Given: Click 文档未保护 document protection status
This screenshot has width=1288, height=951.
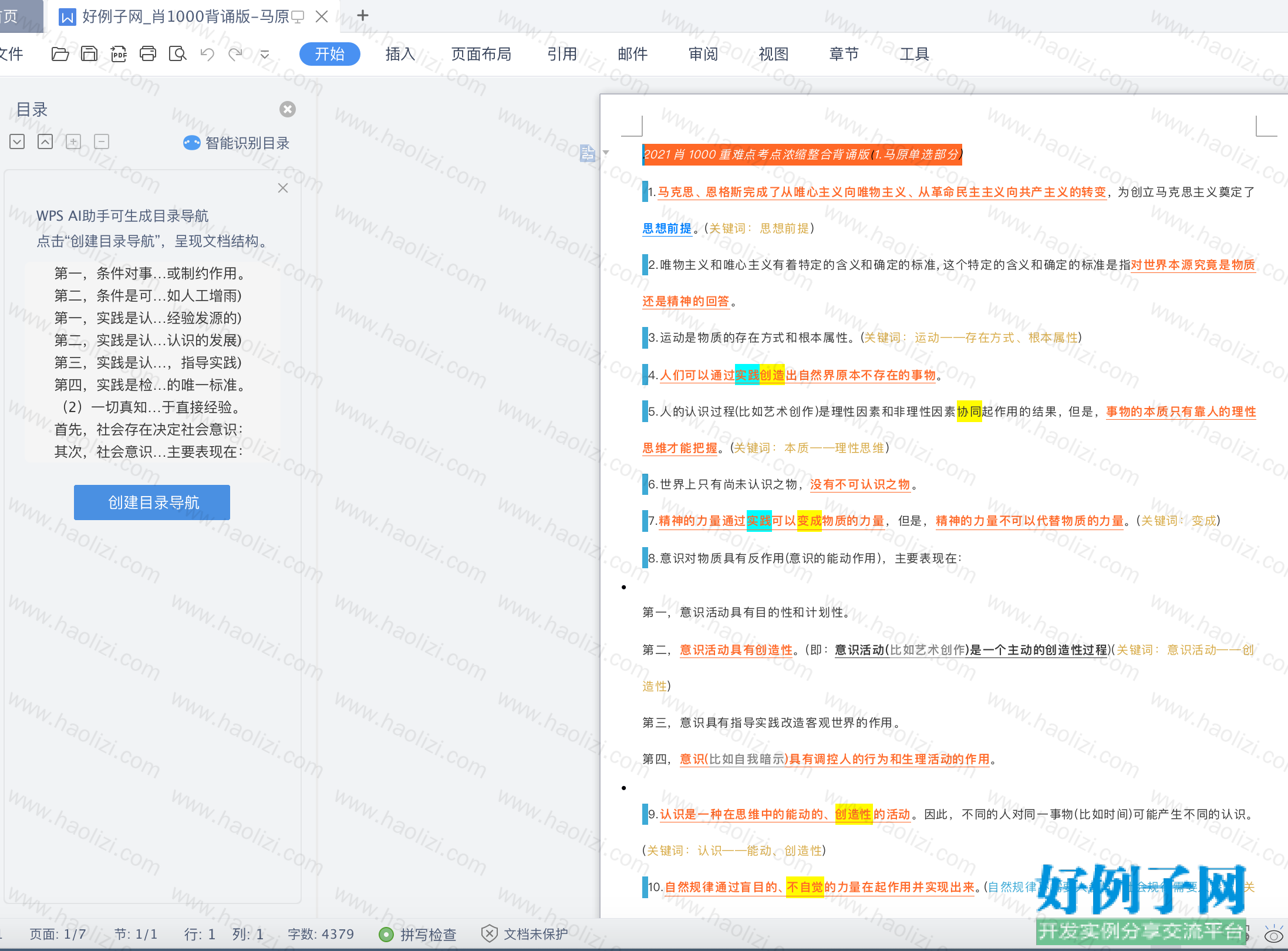Looking at the screenshot, I should click(x=525, y=934).
